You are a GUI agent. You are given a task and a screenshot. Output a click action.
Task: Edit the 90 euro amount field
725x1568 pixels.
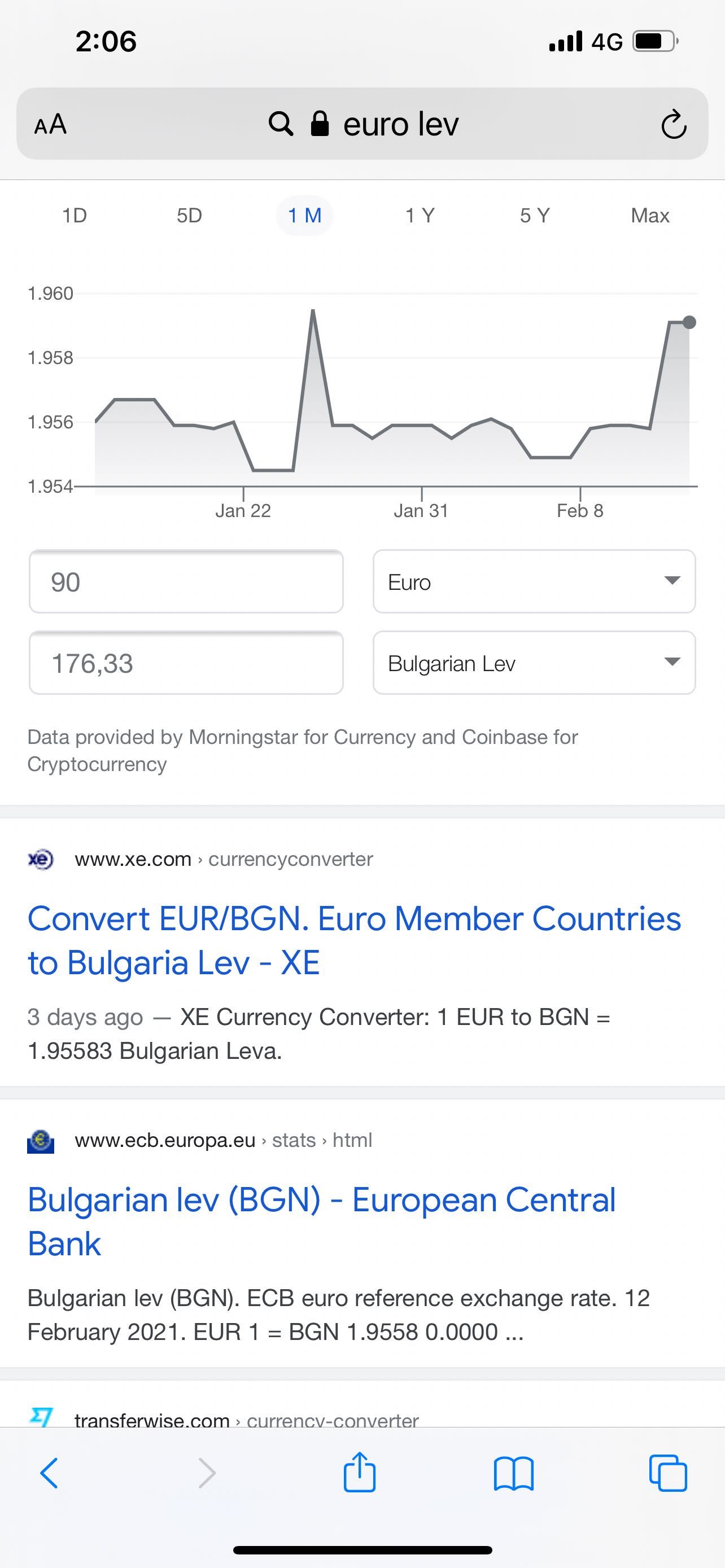[186, 581]
